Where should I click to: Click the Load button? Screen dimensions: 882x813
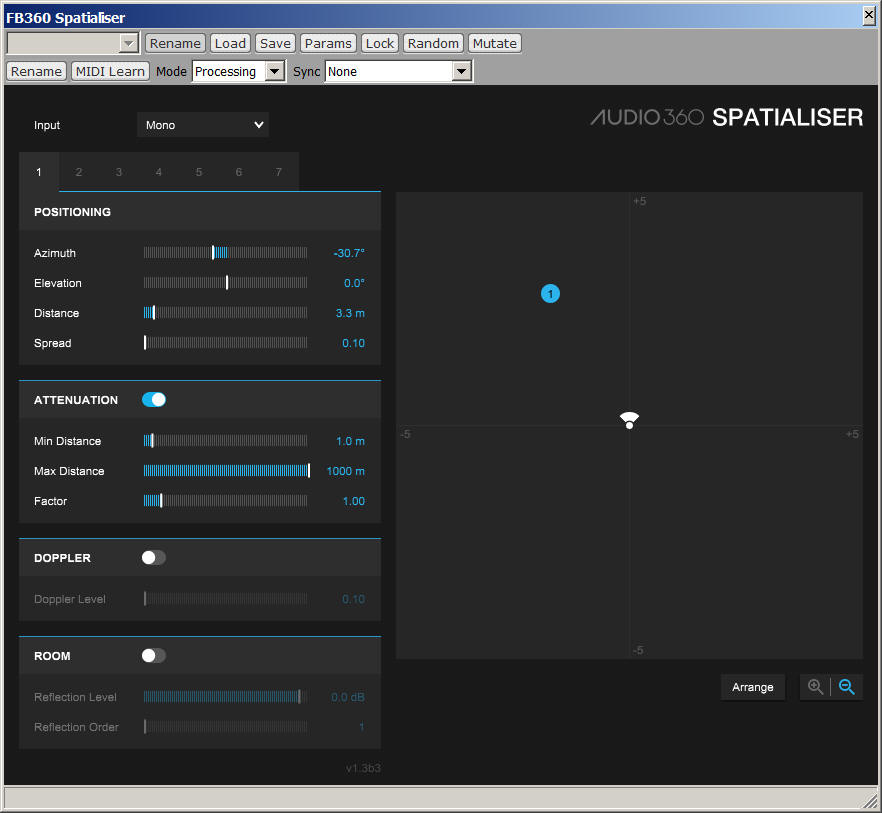click(230, 43)
